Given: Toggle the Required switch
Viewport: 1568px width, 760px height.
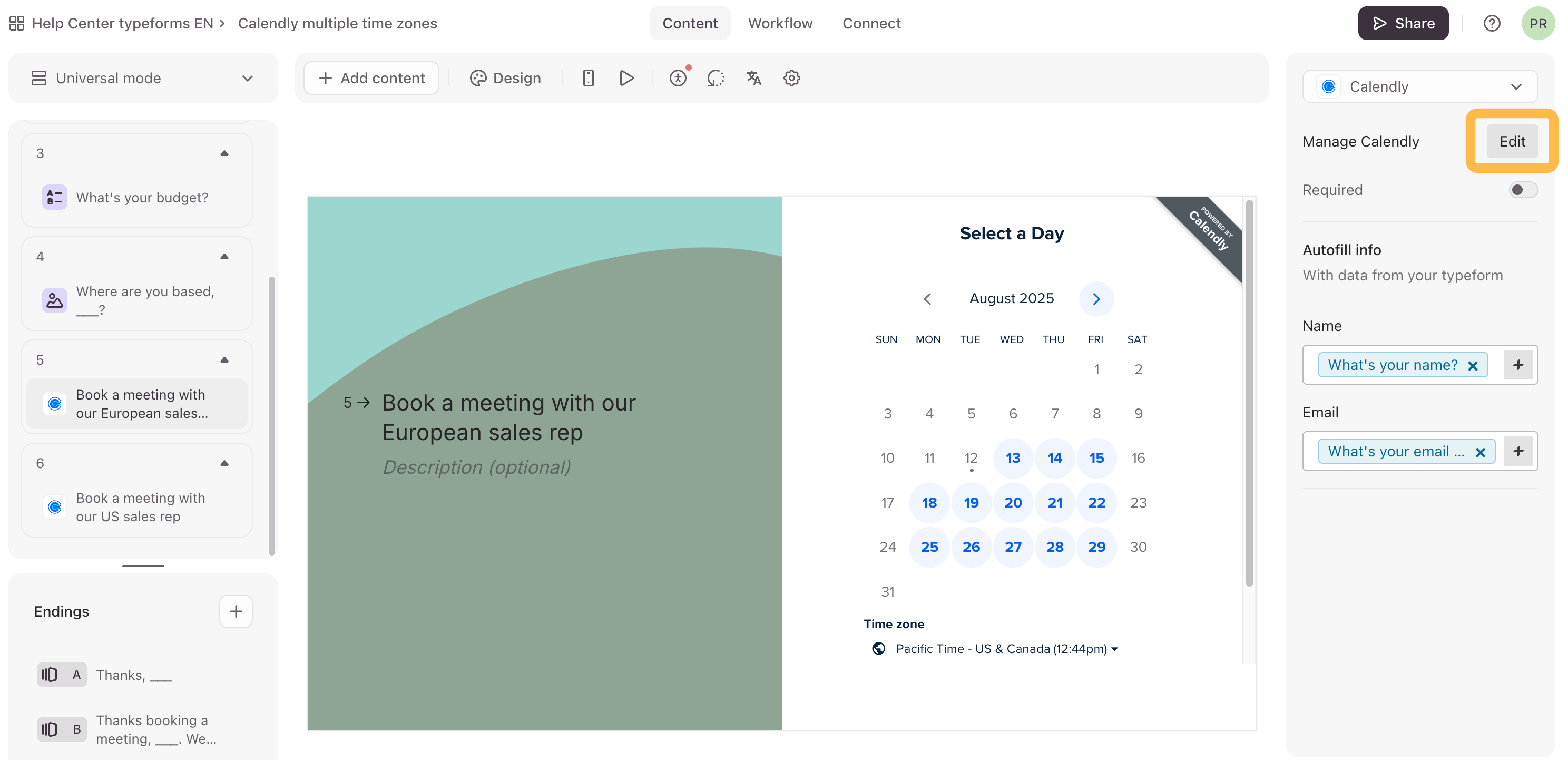Looking at the screenshot, I should coord(1523,190).
